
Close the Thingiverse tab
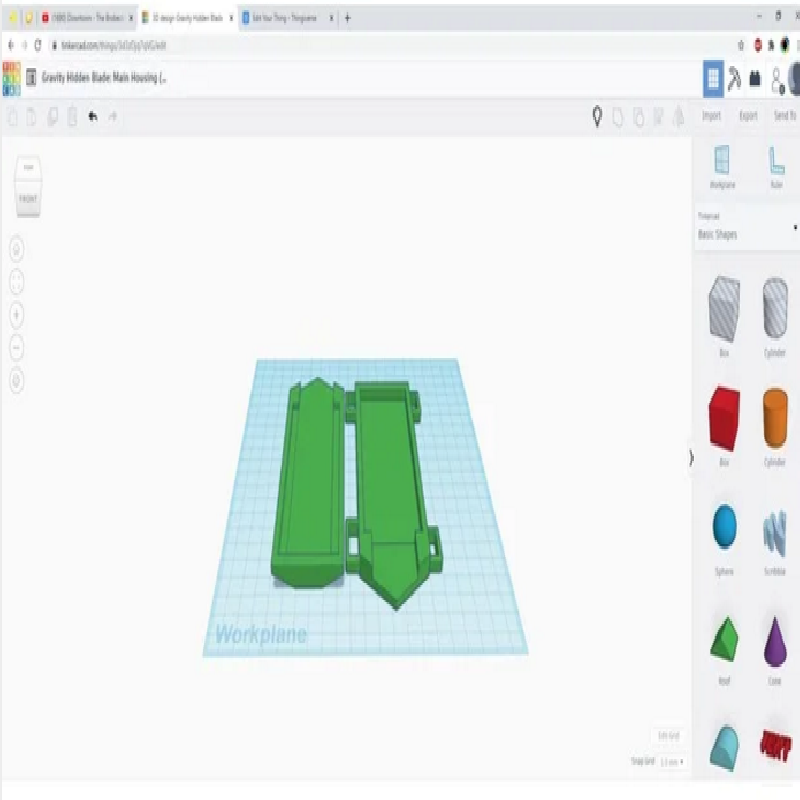[332, 18]
